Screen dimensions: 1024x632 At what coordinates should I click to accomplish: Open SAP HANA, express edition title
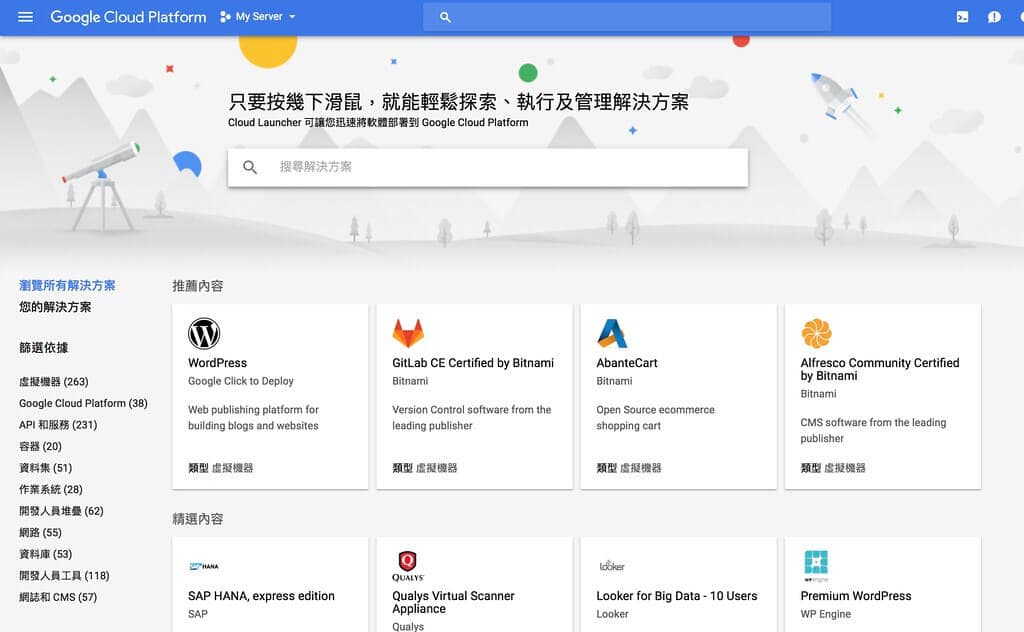click(261, 596)
